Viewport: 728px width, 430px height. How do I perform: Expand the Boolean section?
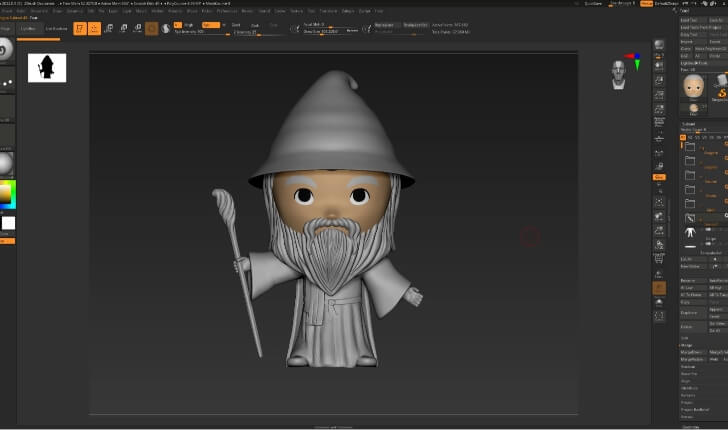(688, 367)
